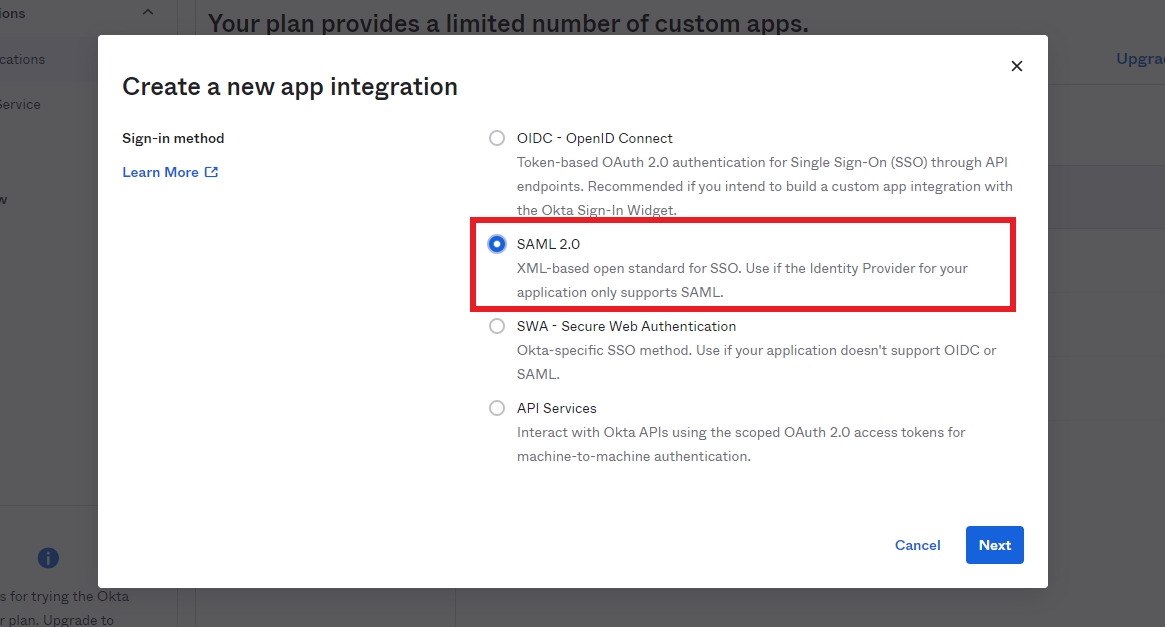Click the 'SWA - Secure Web Authentication' label
The image size is (1165, 627).
coord(626,326)
